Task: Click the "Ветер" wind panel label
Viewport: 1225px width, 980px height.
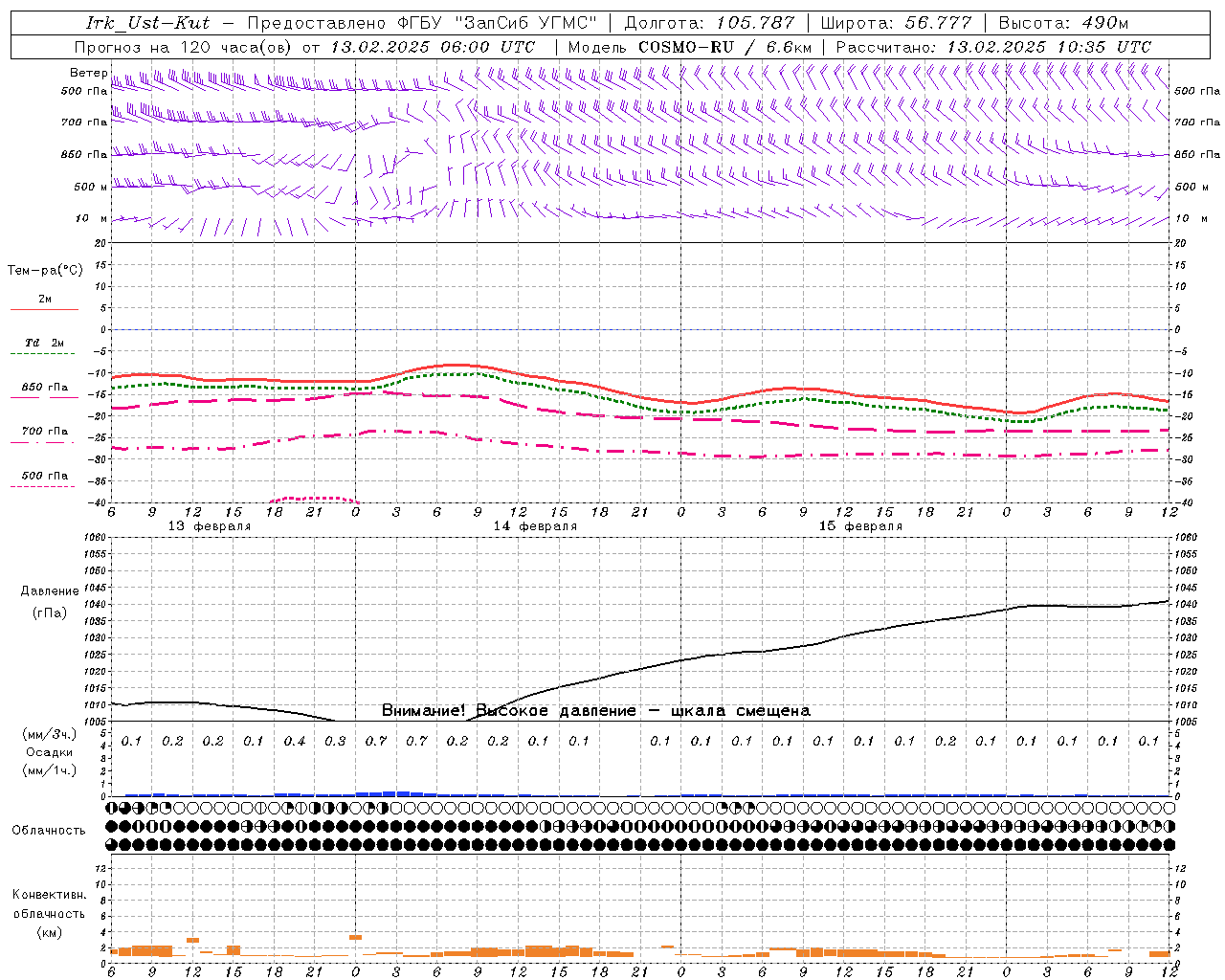Action: point(89,73)
